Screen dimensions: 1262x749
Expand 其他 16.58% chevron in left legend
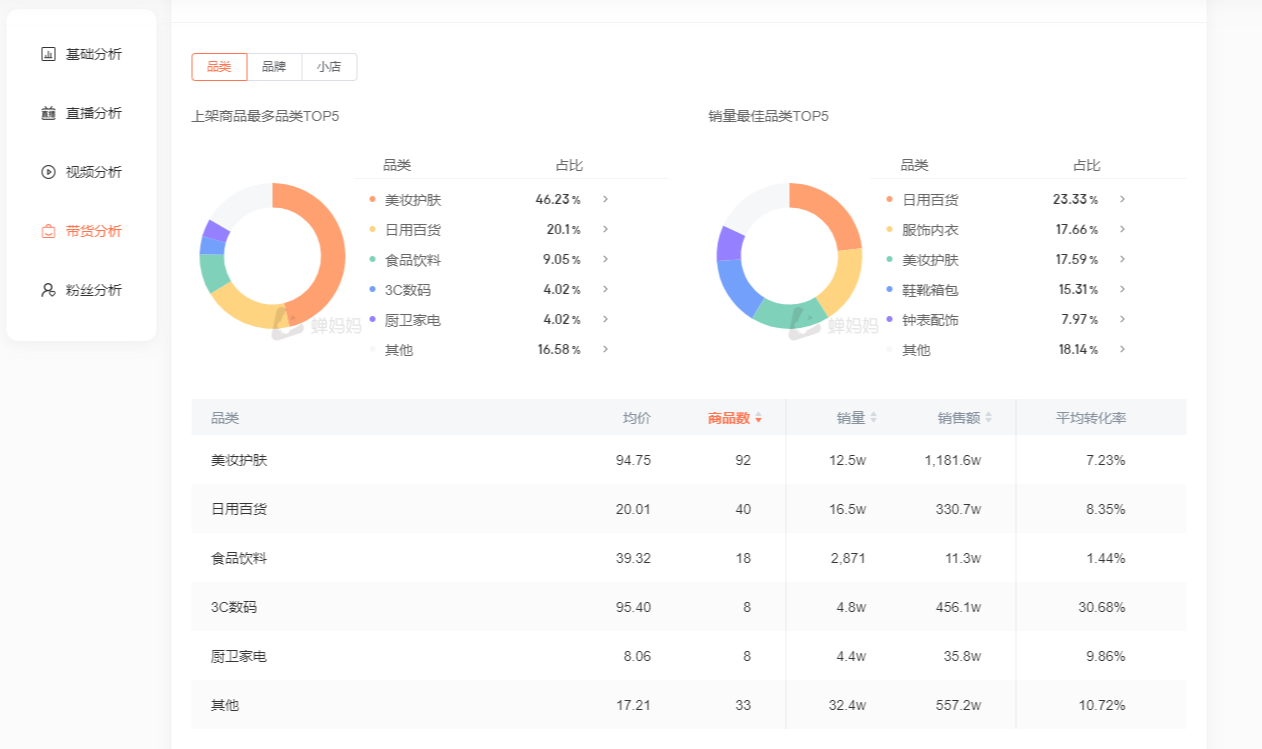click(x=605, y=349)
